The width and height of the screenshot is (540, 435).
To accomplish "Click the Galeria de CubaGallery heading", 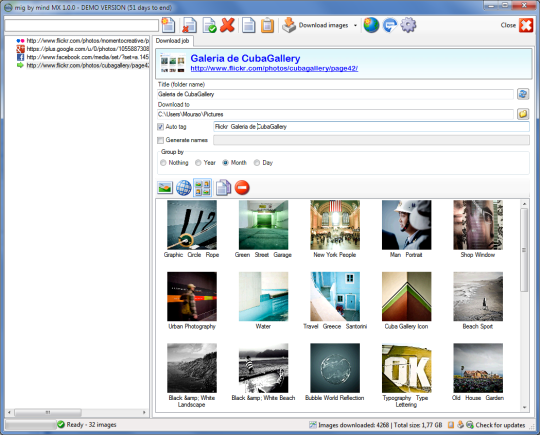I will pos(245,58).
